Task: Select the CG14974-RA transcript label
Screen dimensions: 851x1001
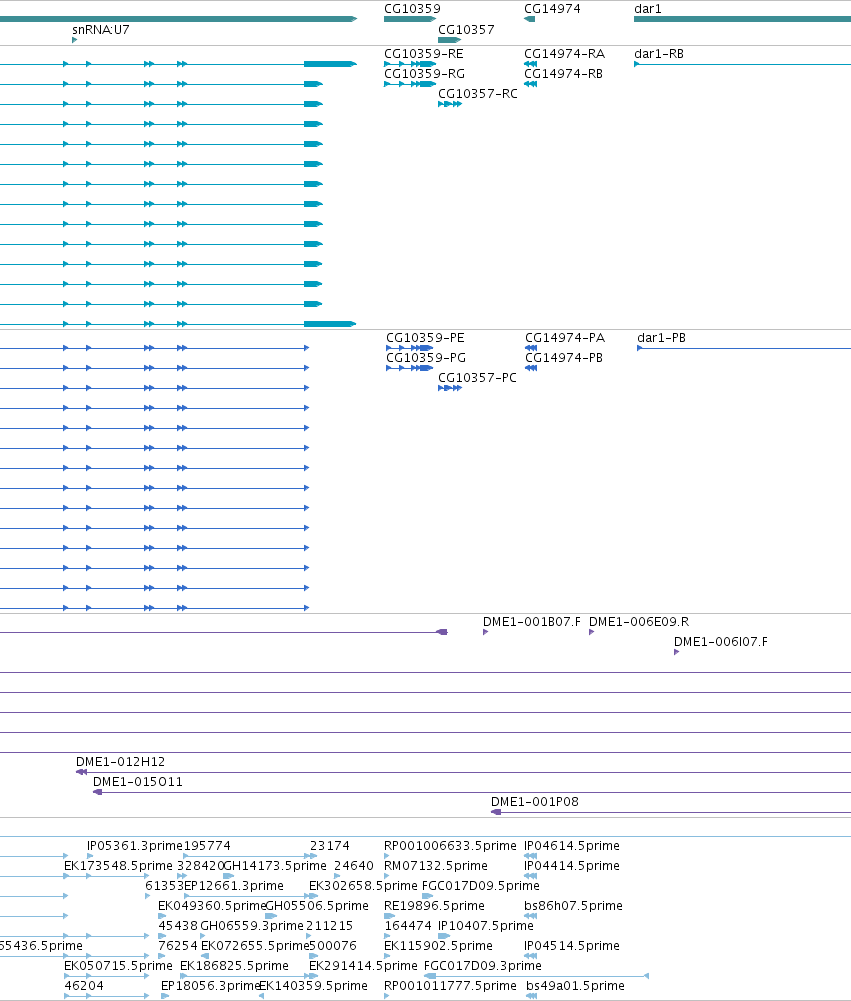Action: [564, 54]
